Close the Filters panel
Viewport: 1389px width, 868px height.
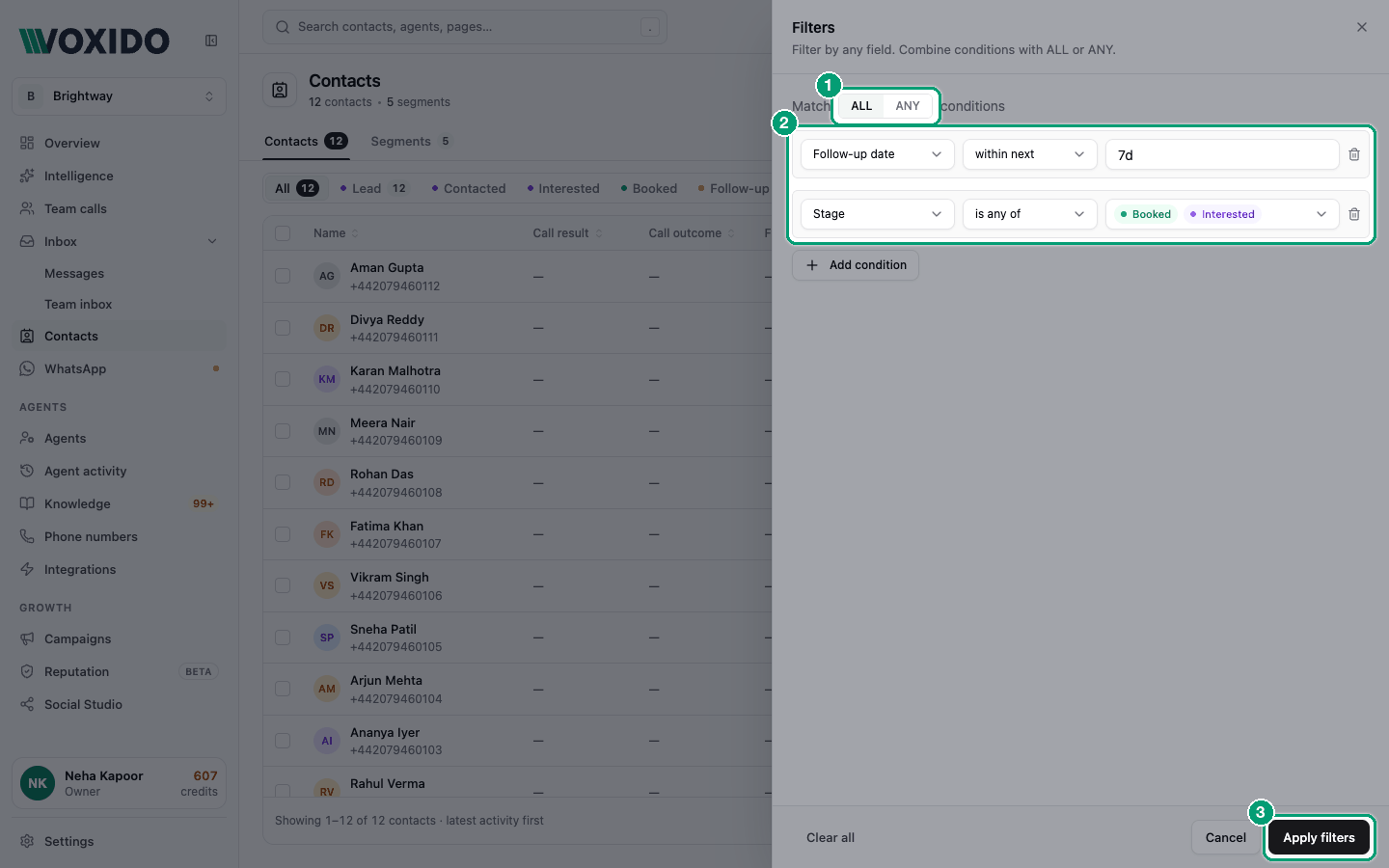[1362, 27]
